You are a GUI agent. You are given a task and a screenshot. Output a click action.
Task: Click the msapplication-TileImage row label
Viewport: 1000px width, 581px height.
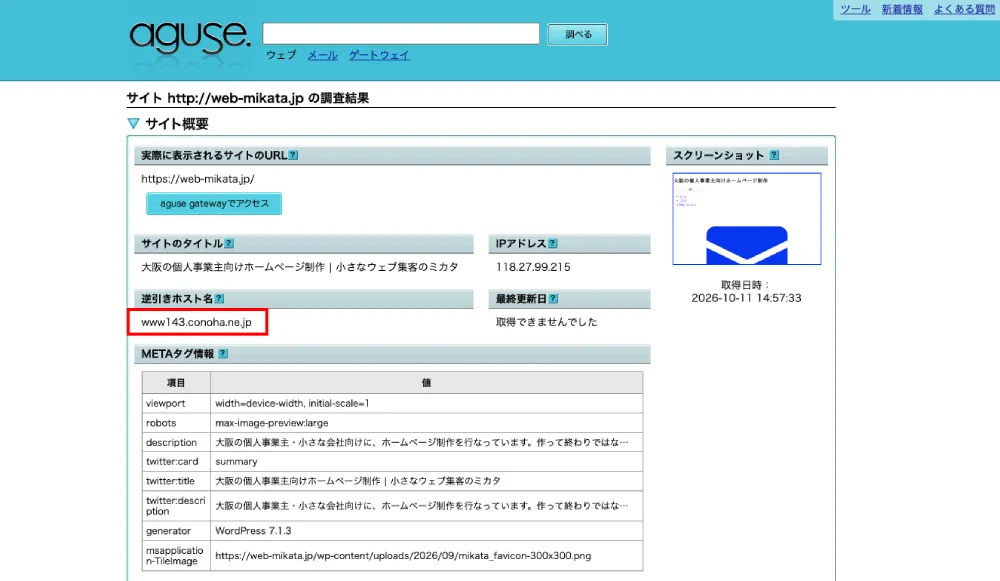(175, 555)
